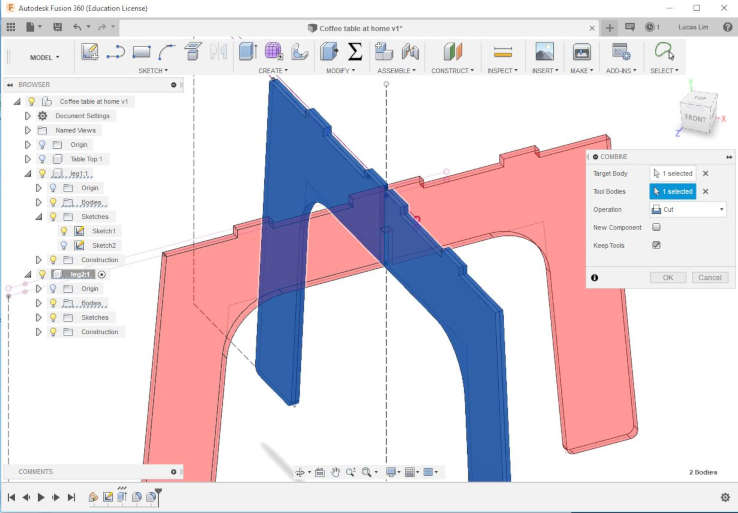The image size is (738, 513).
Task: Collapse the leg1:1 component
Action: pos(27,174)
